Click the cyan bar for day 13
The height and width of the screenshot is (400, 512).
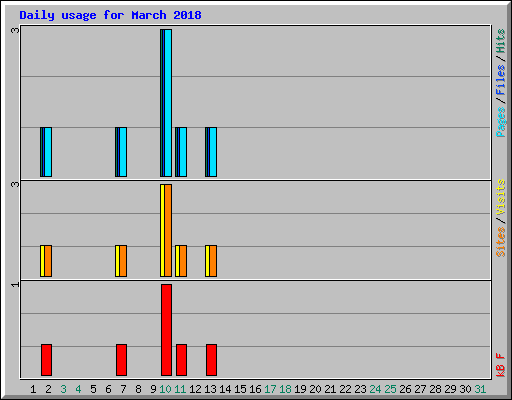[x=213, y=152]
